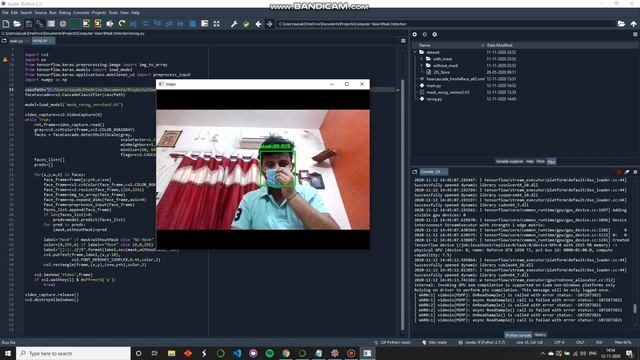The image size is (640, 360).
Task: Open the editor pane options menu icon
Action: point(403,41)
